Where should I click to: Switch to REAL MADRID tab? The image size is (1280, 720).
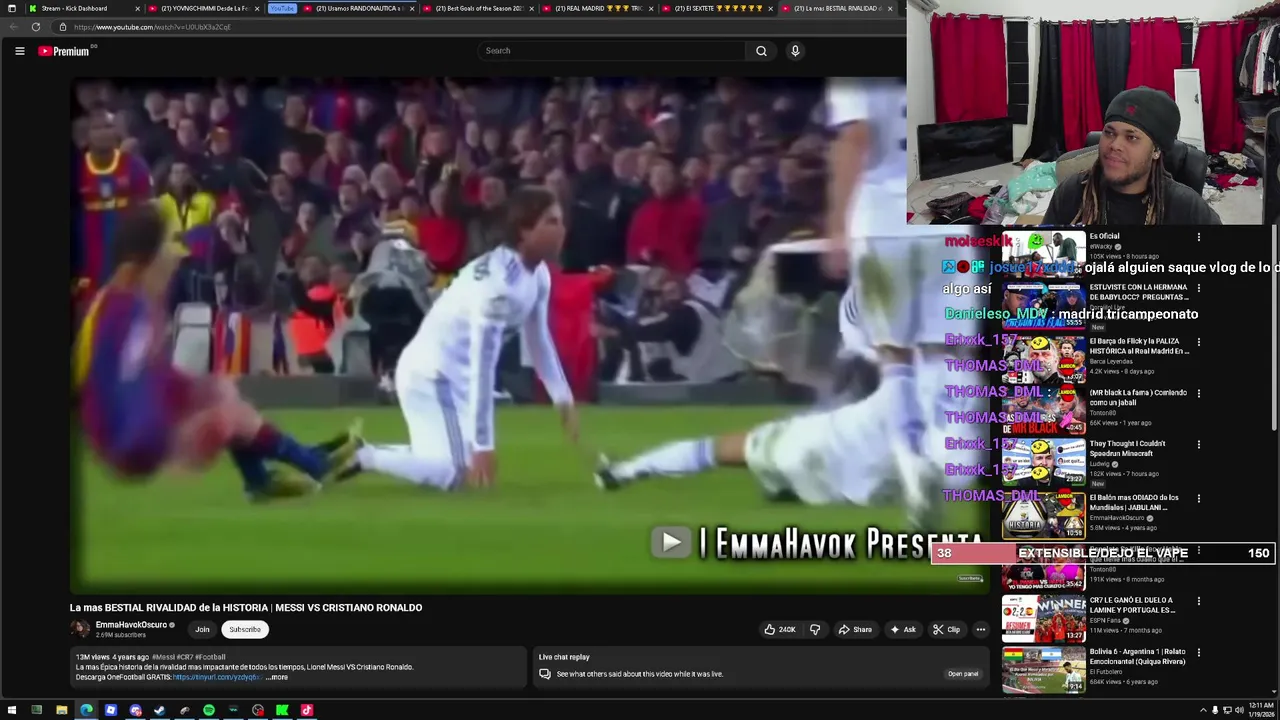click(597, 8)
